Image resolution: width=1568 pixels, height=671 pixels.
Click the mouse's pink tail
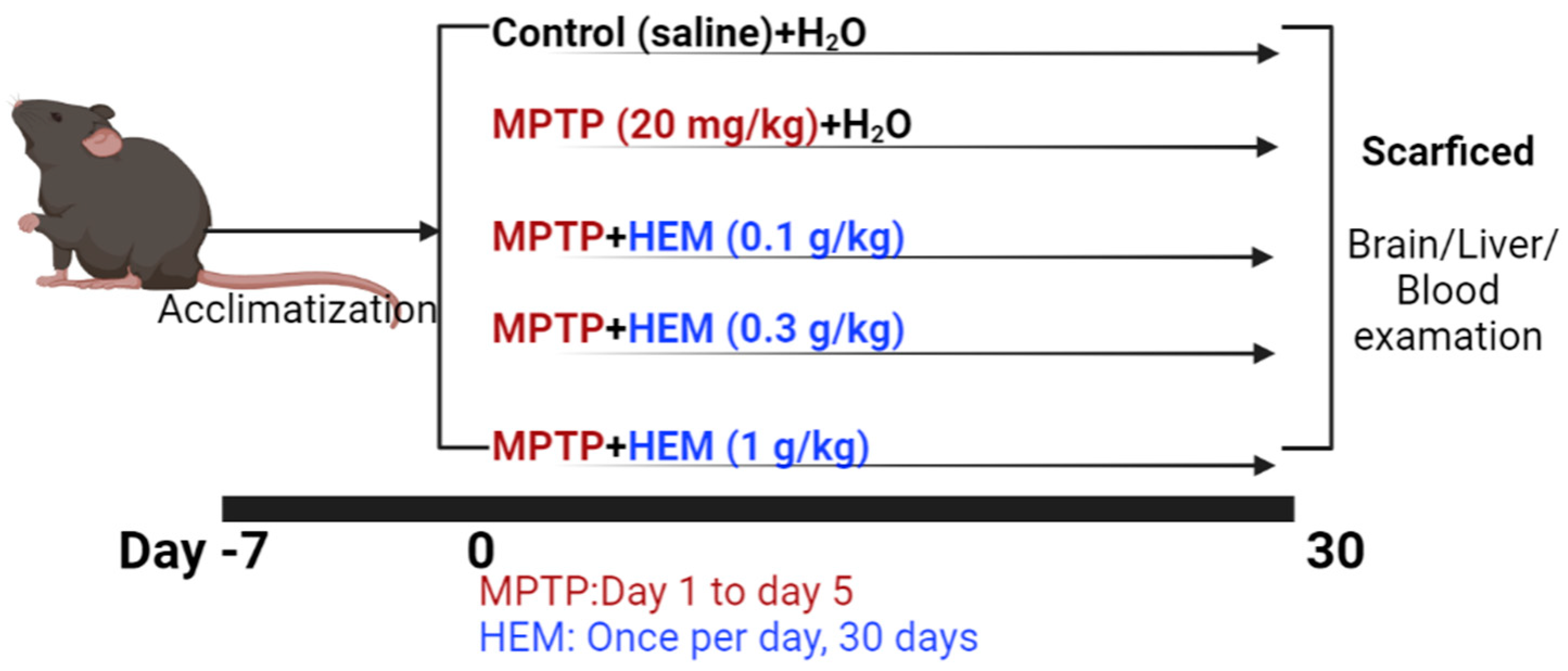(x=304, y=281)
